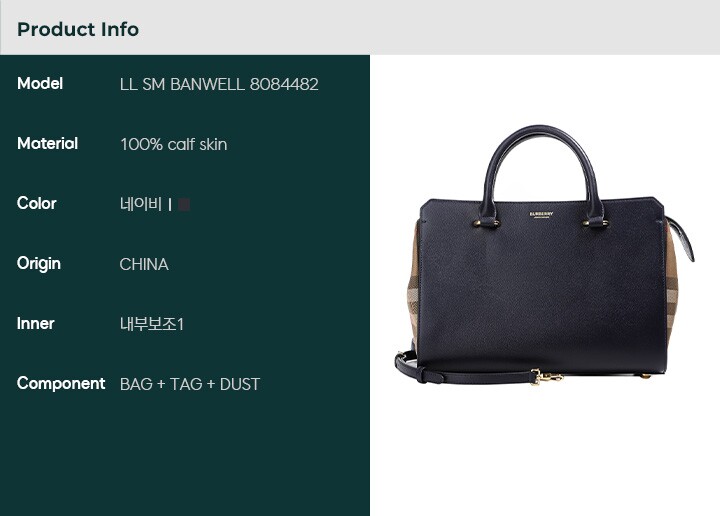The height and width of the screenshot is (516, 720).
Task: Click the gold clasp on shoulder strap
Action: click(x=547, y=377)
